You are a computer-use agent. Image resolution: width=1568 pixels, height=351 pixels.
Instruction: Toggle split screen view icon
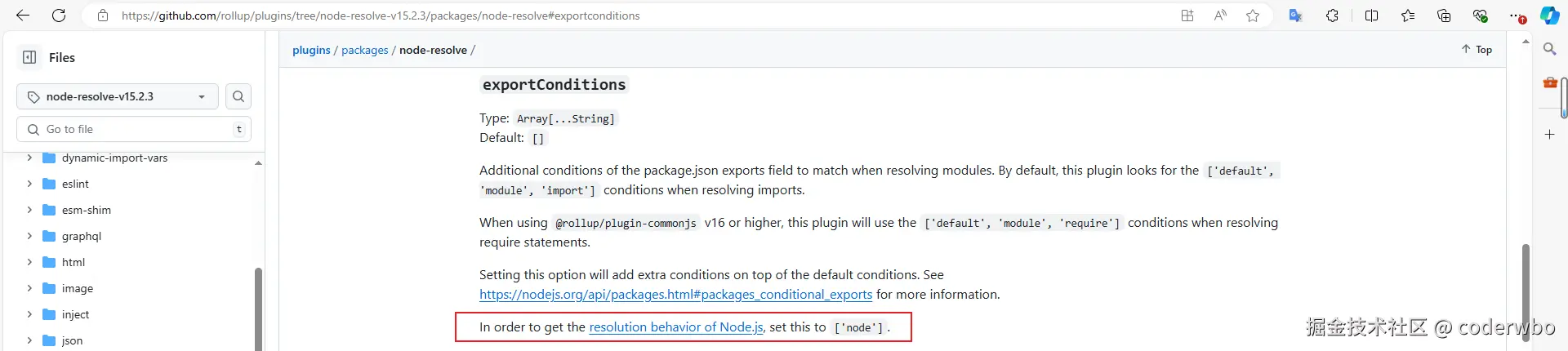[x=1371, y=16]
